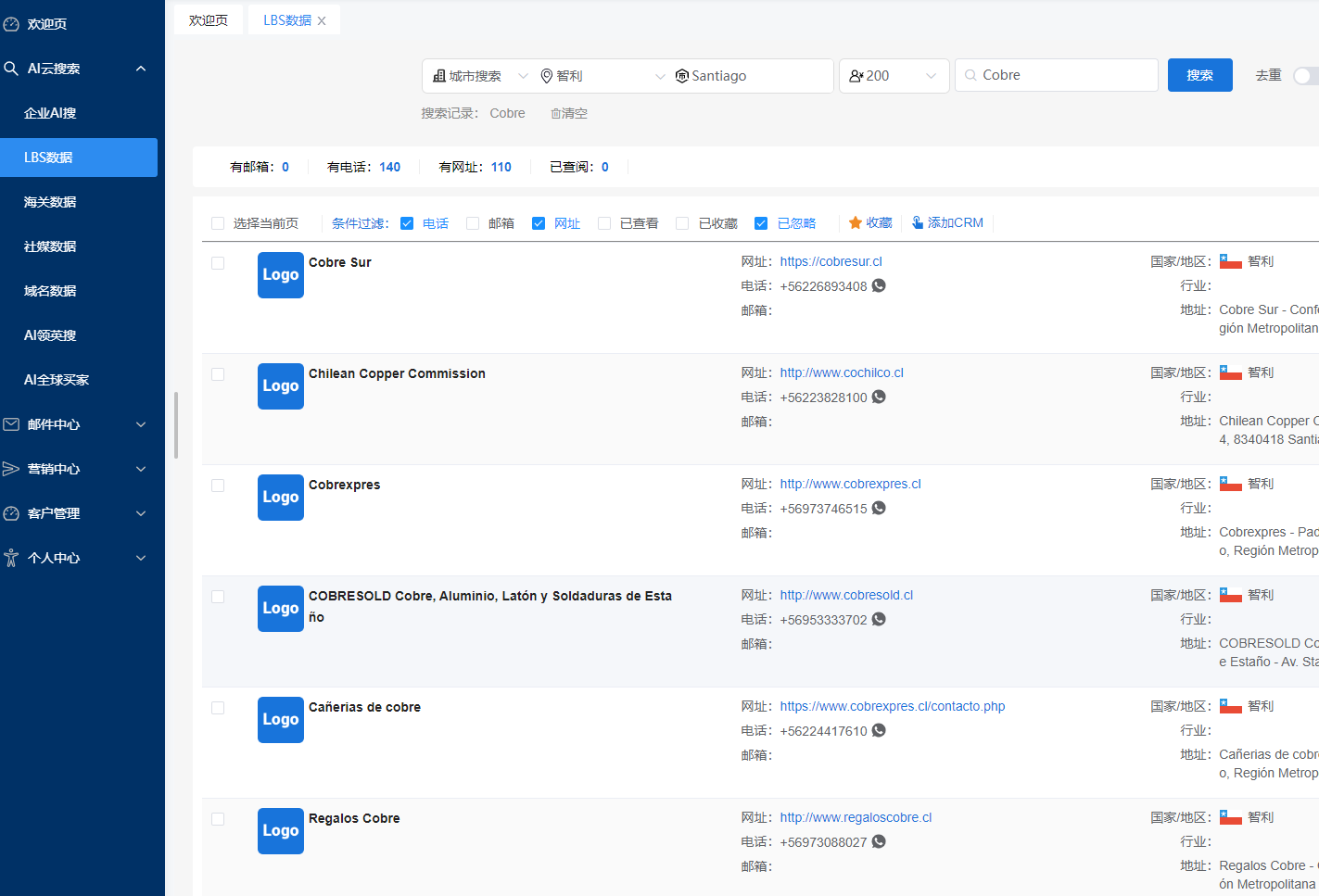Uncheck the 网址 filter checkbox
This screenshot has width=1319, height=896.
539,223
